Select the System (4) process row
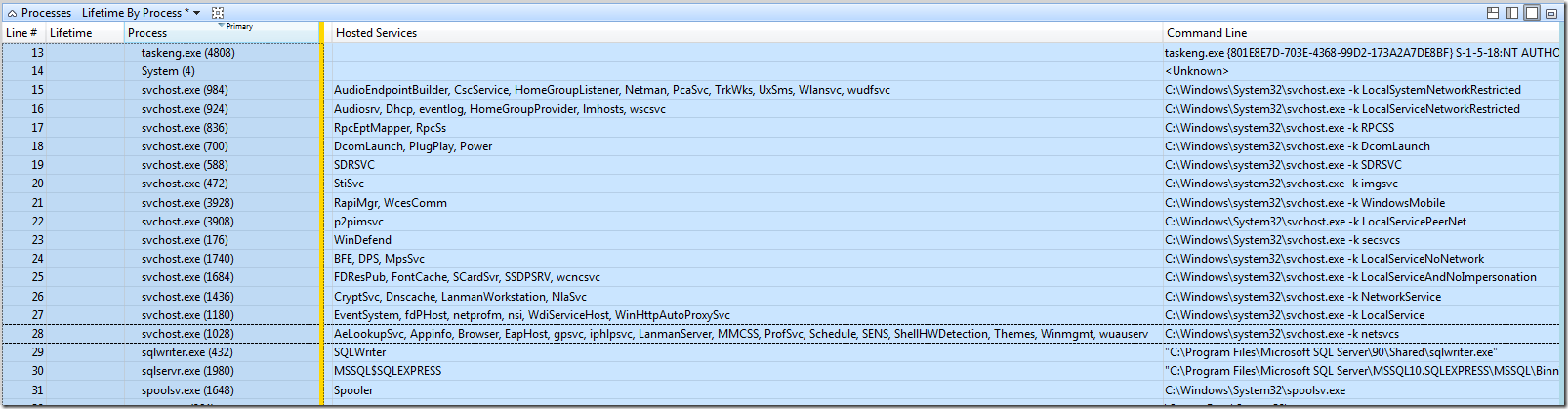 tap(168, 71)
